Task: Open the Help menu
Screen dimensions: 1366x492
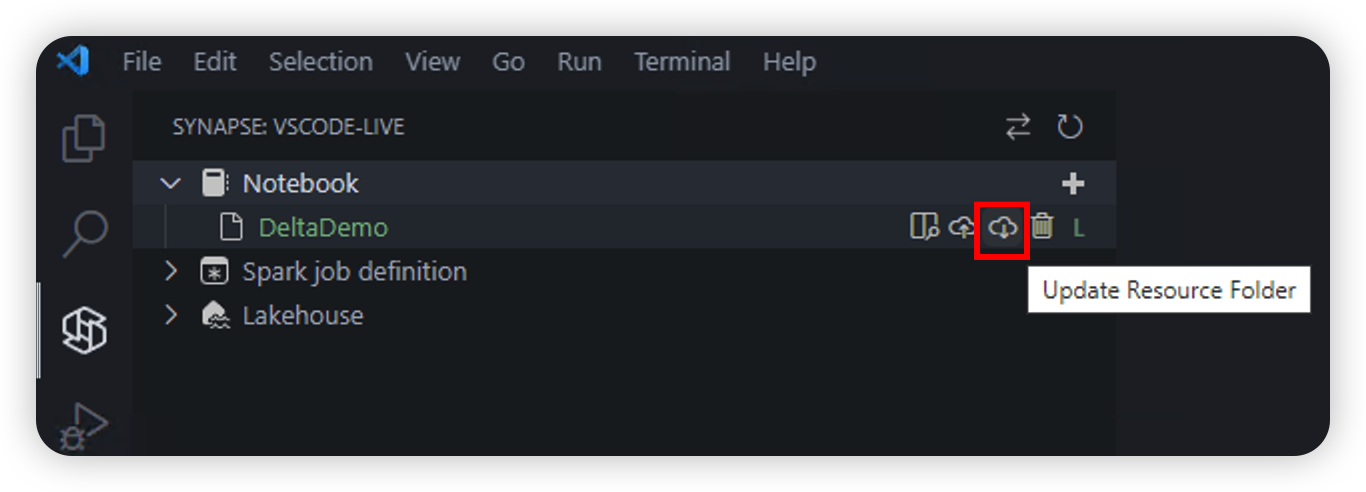Action: [x=789, y=62]
